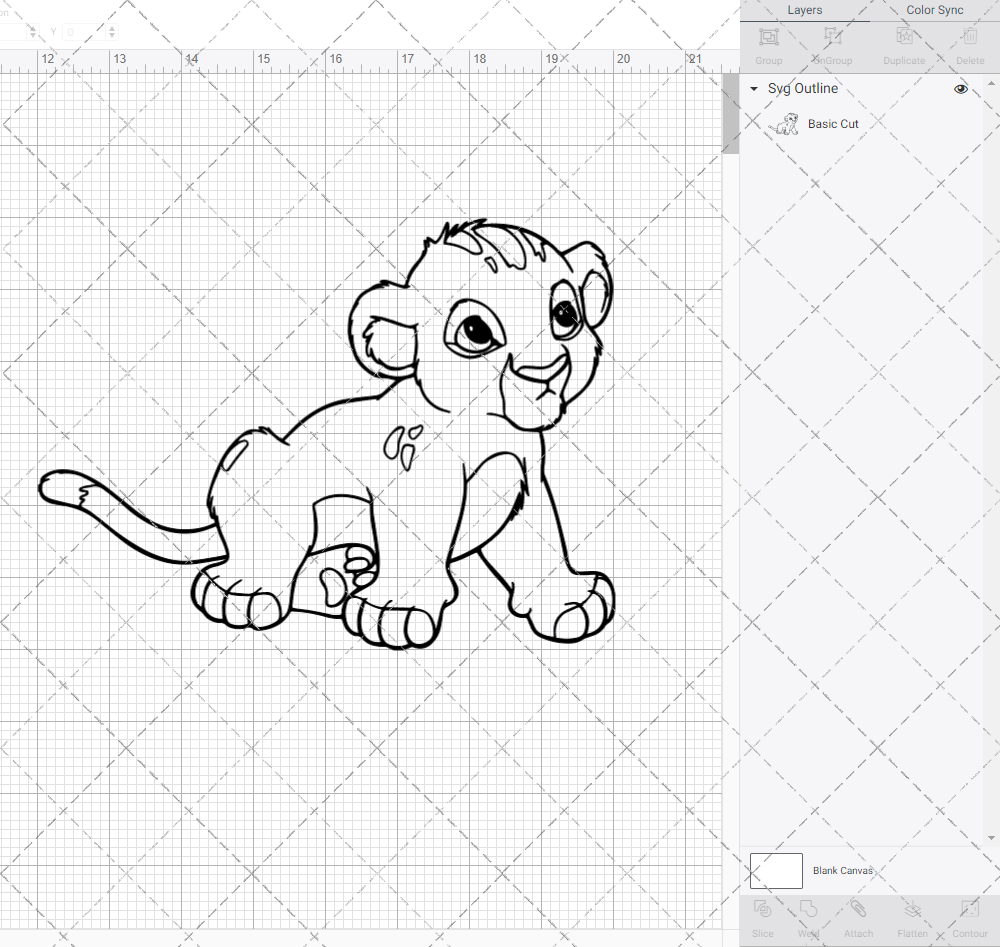Select the lion cub outline on canvas

pos(326,434)
